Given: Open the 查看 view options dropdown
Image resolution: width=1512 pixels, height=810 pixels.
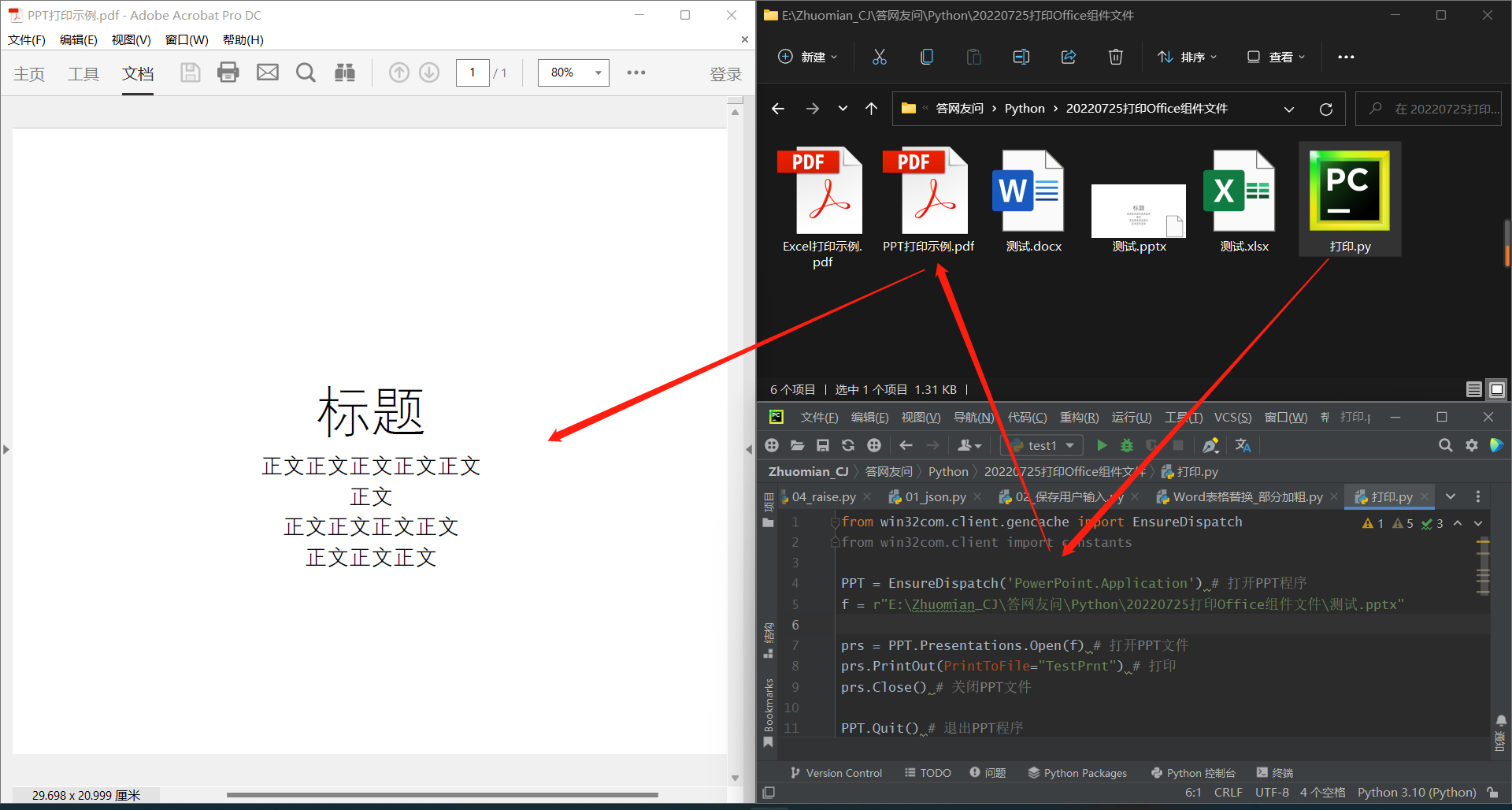Looking at the screenshot, I should (1276, 56).
